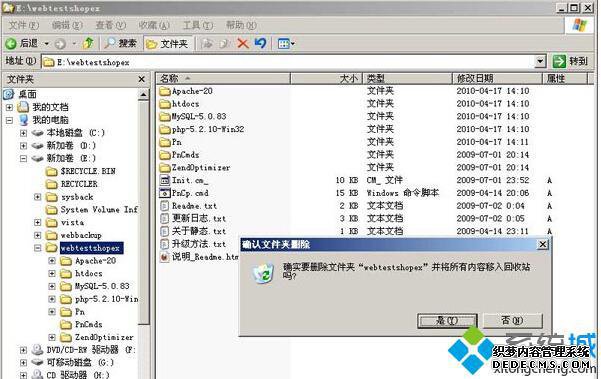Select ZendOptimizer folder icon in file list

165,168
